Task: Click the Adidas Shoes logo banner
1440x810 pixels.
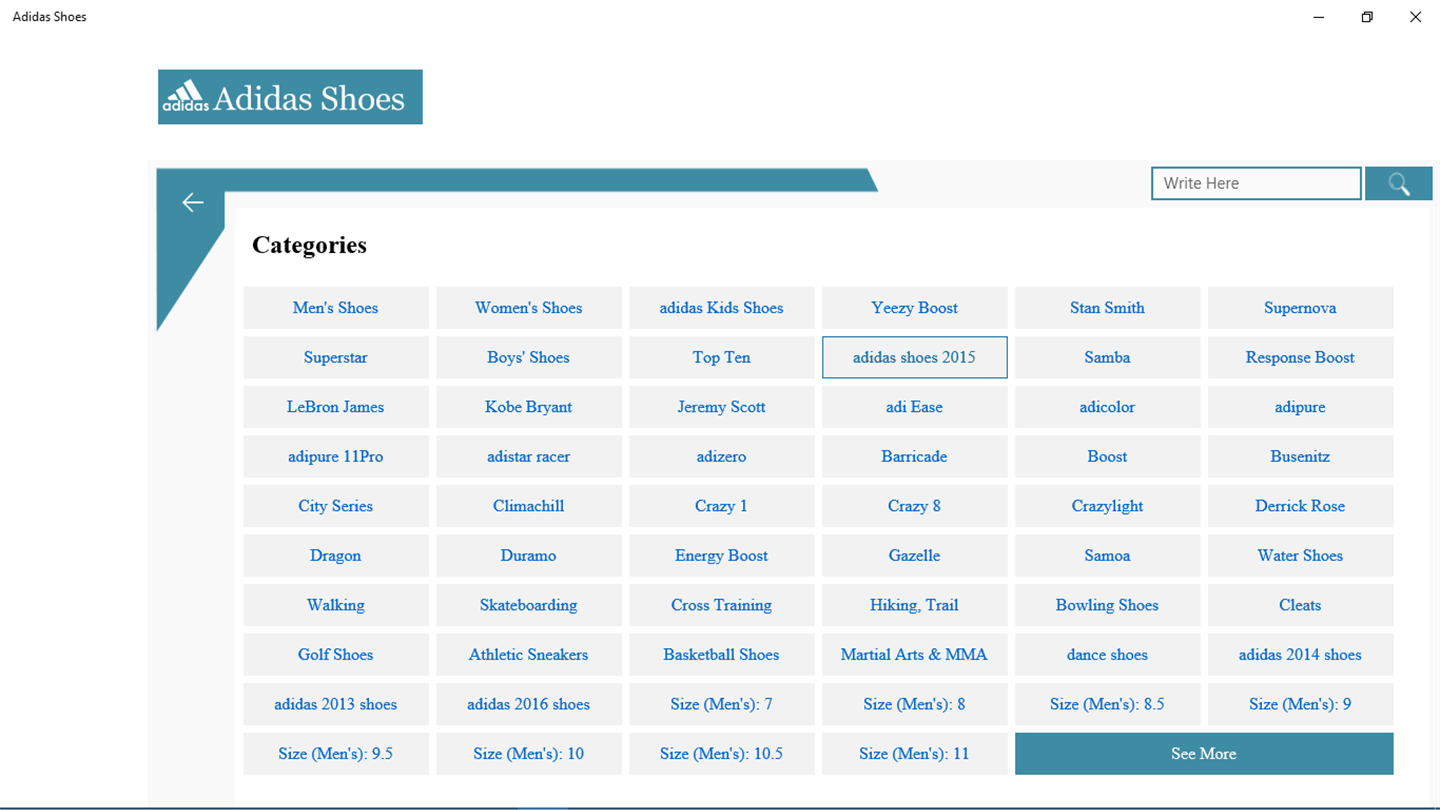Action: [x=290, y=97]
